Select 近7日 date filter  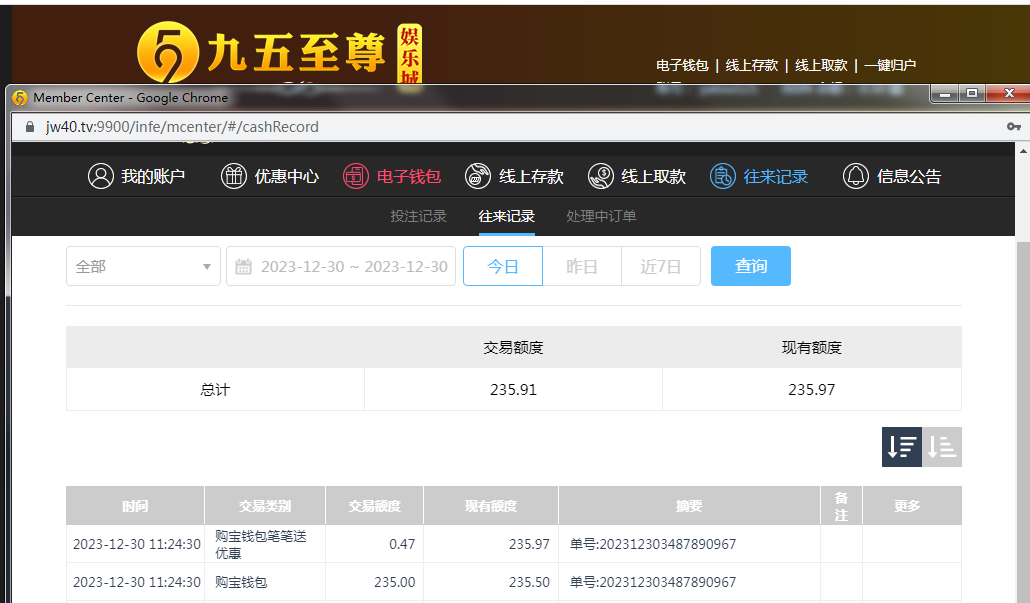pyautogui.click(x=661, y=266)
